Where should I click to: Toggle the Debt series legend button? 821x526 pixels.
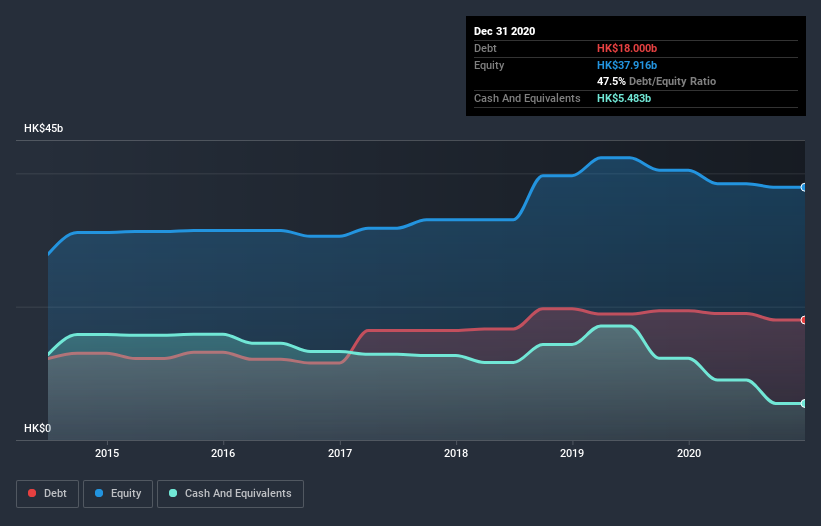tap(47, 494)
